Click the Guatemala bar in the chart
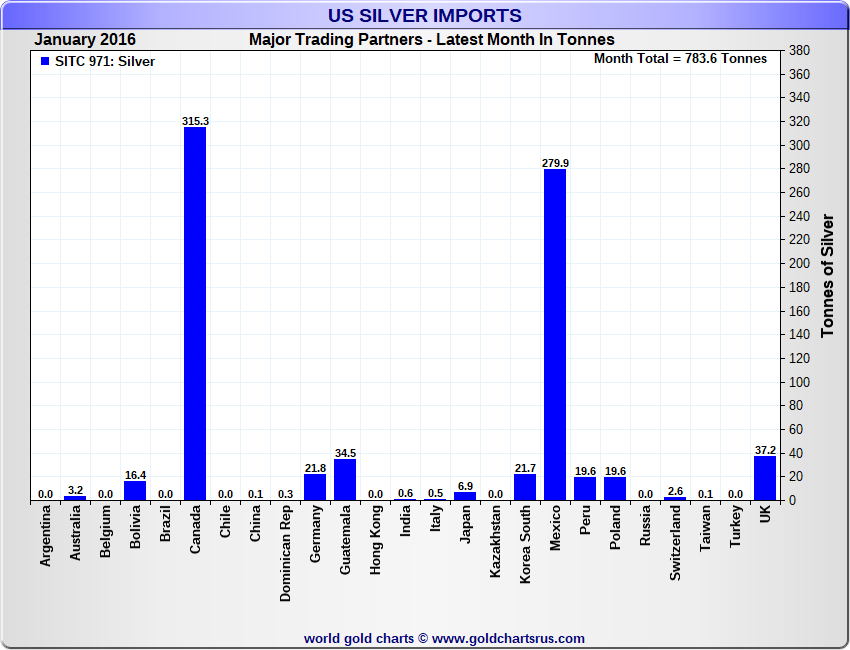Viewport: 850px width, 650px height. coord(345,479)
